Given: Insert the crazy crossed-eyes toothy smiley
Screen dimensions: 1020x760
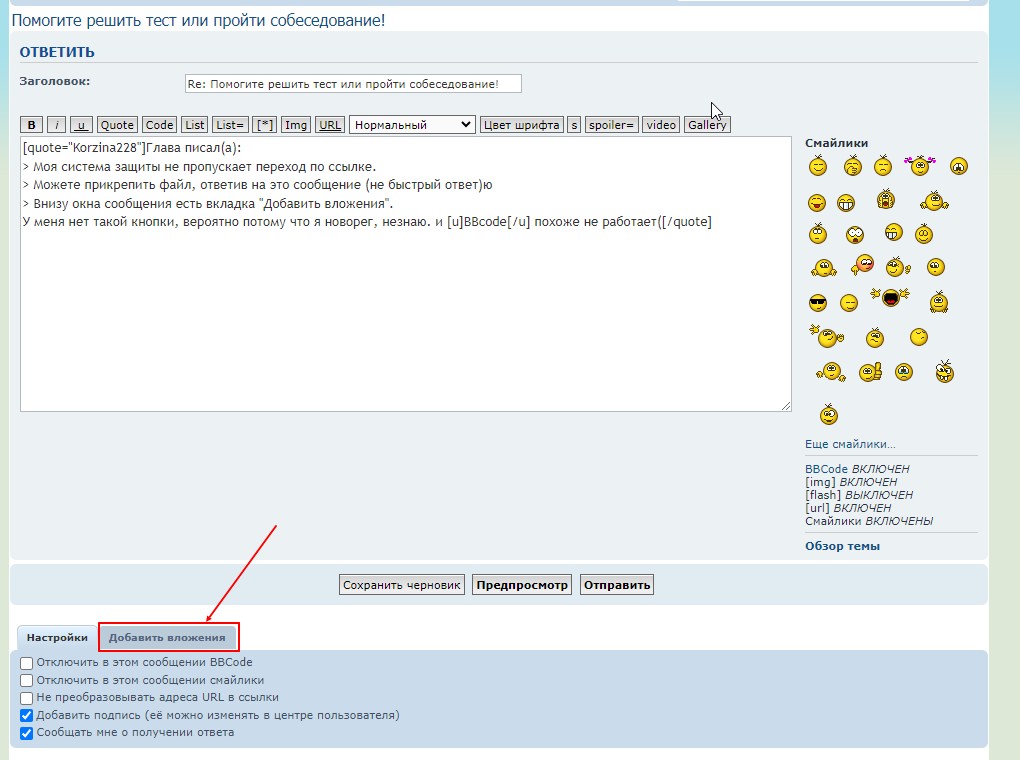Looking at the screenshot, I should 944,372.
